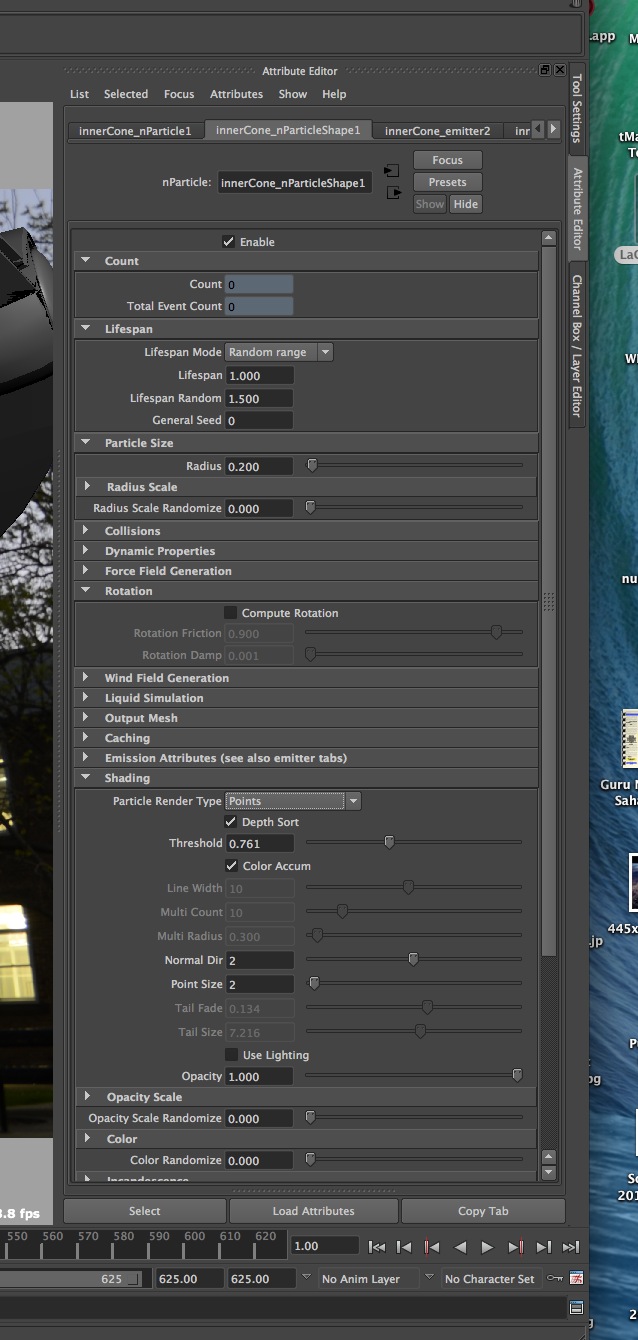
Task: Open animation preferences icon
Action: [576, 1278]
